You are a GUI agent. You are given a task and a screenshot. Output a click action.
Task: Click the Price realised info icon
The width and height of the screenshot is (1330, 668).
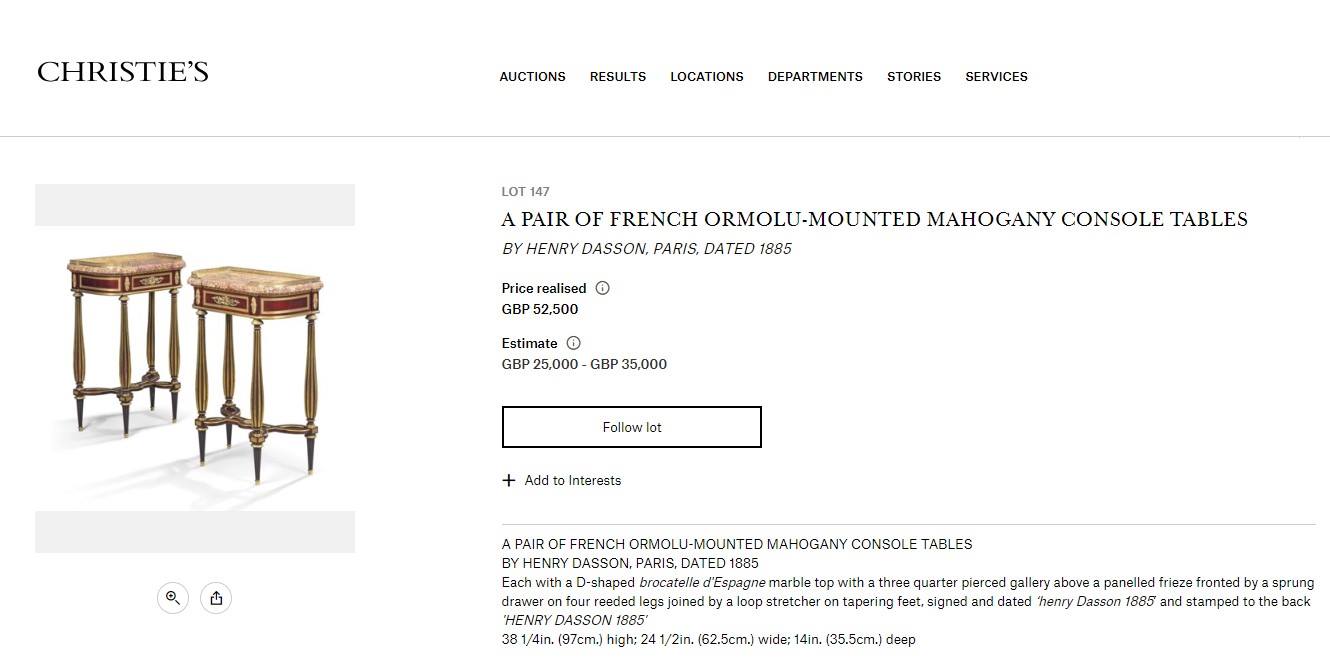(602, 288)
